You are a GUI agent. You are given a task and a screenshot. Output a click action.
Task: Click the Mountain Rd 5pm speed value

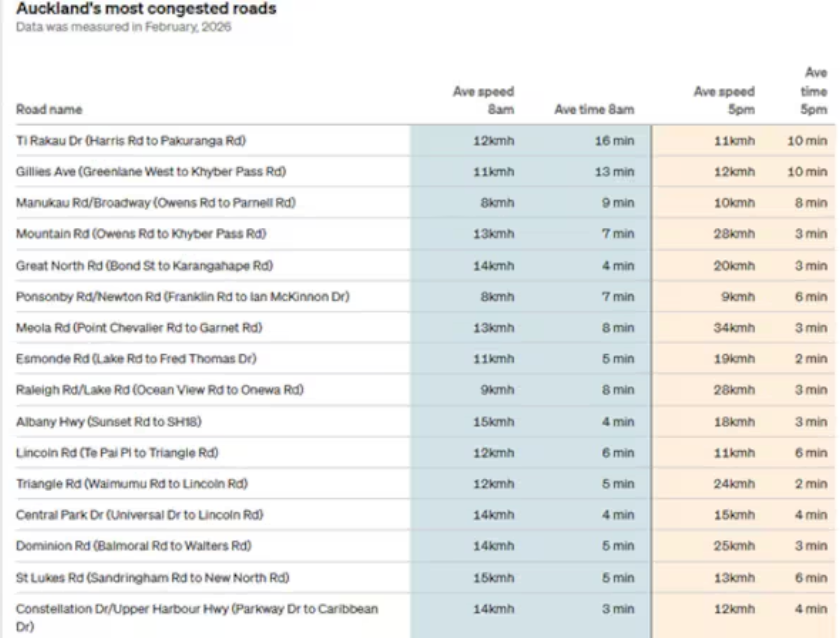[x=741, y=234]
